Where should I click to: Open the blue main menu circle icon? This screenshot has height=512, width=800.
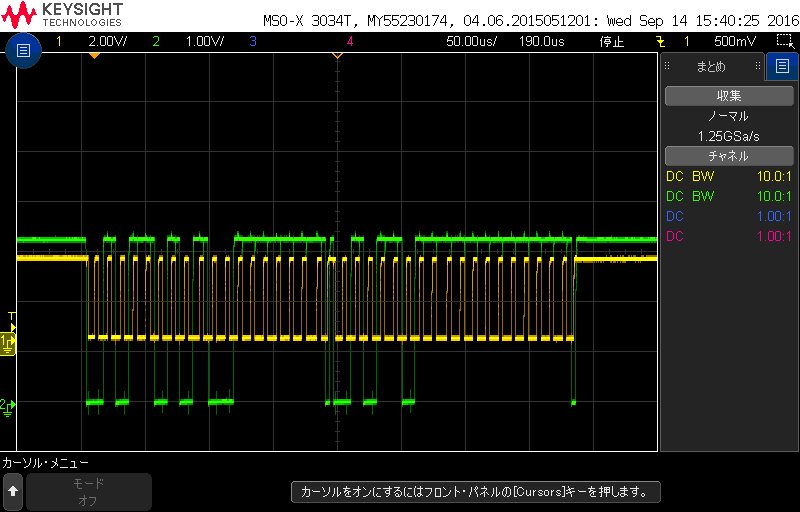tap(23, 50)
